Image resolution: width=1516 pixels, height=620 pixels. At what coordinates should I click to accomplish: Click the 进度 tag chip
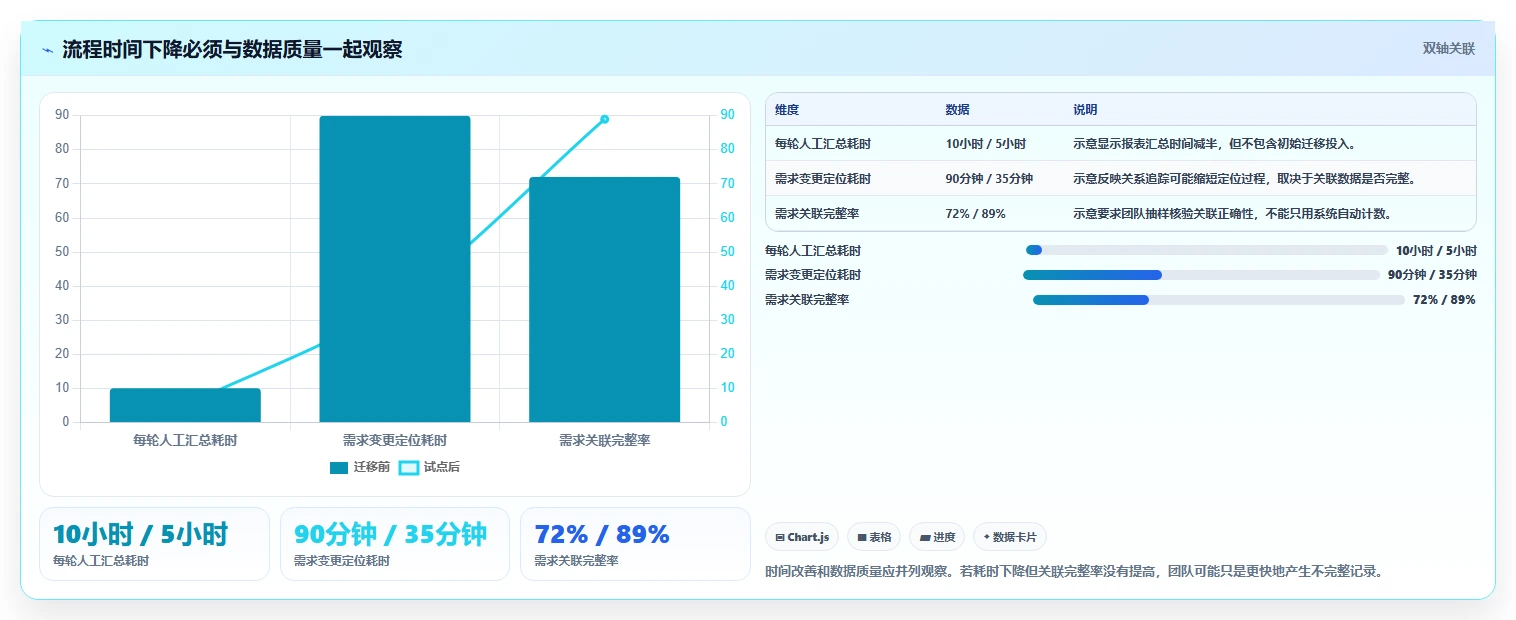937,537
